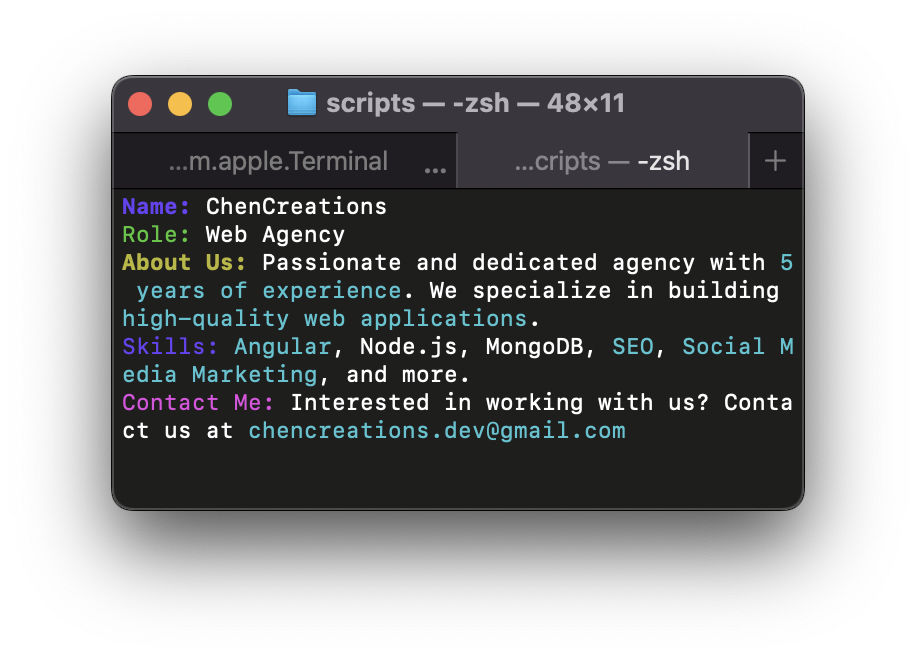Image resolution: width=916 pixels, height=658 pixels.
Task: Click the activity dots on the first tab
Action: (435, 170)
